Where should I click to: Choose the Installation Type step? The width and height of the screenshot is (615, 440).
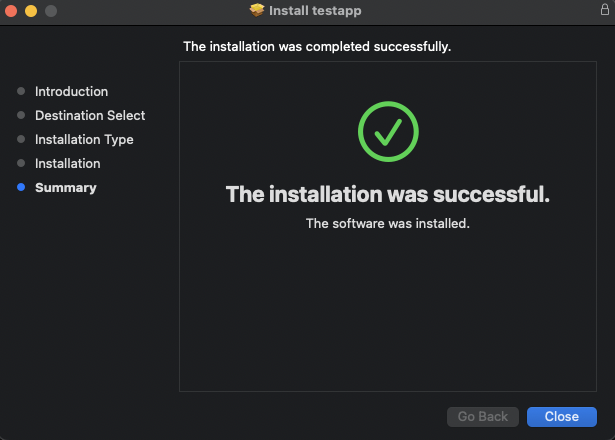(x=84, y=139)
